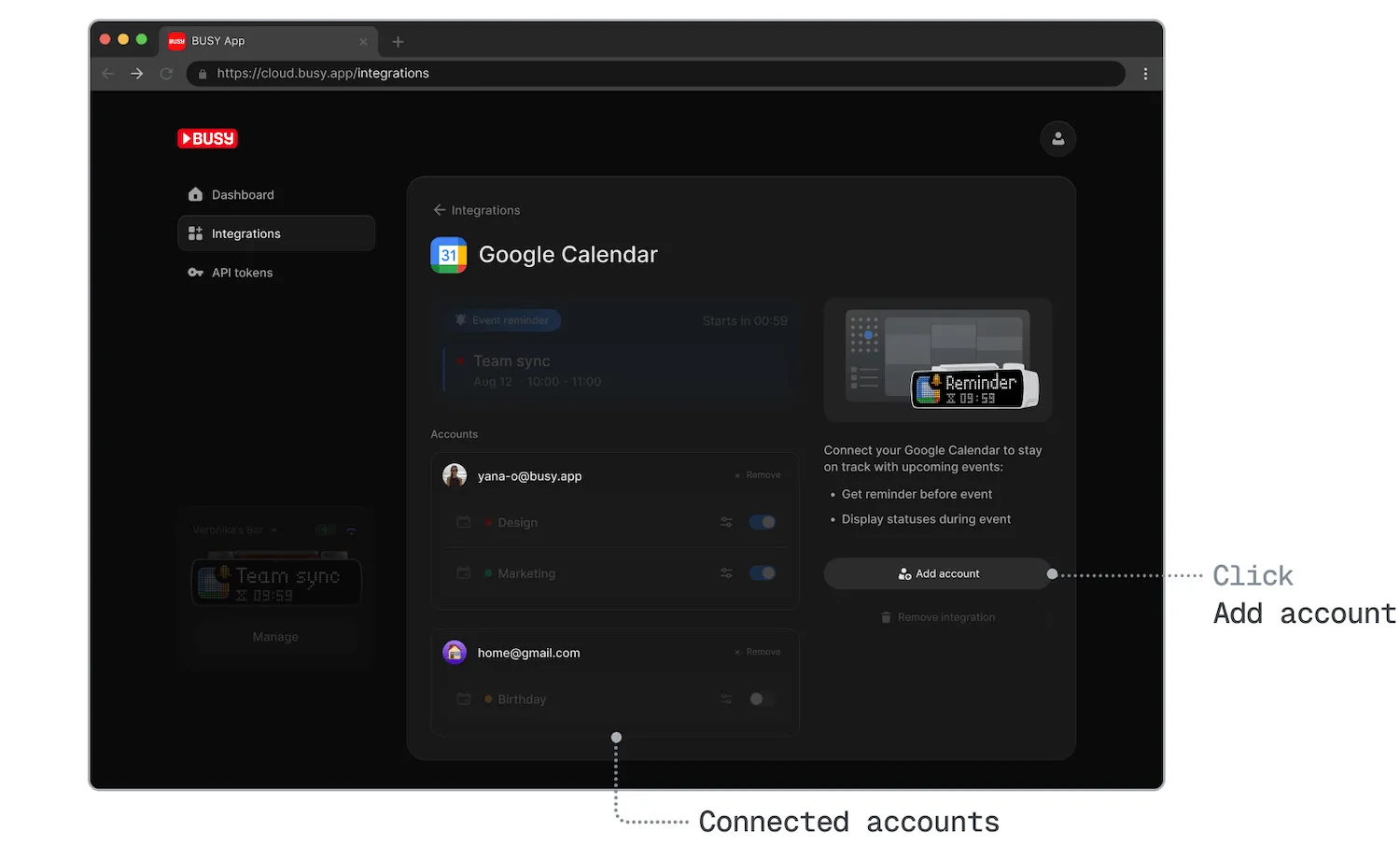Image resolution: width=1400 pixels, height=860 pixels.
Task: Open settings sliders icon for Design calendar
Action: [x=726, y=522]
